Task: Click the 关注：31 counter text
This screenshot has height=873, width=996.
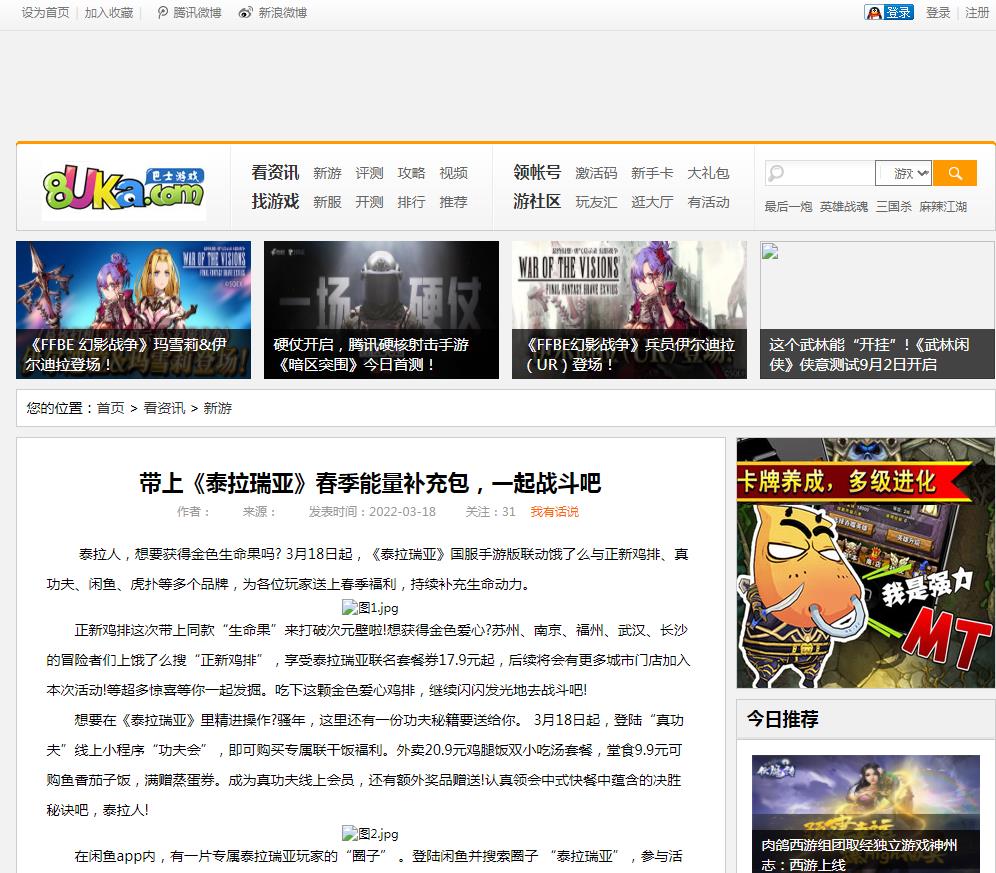Action: (x=490, y=511)
